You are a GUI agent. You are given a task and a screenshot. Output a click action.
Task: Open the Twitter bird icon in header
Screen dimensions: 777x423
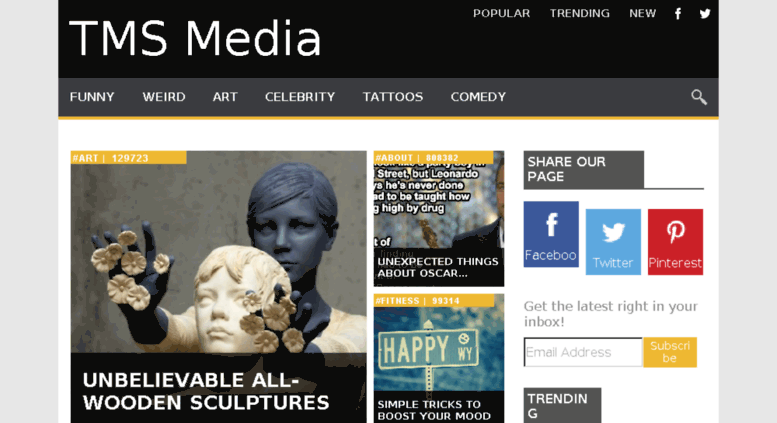click(x=705, y=14)
